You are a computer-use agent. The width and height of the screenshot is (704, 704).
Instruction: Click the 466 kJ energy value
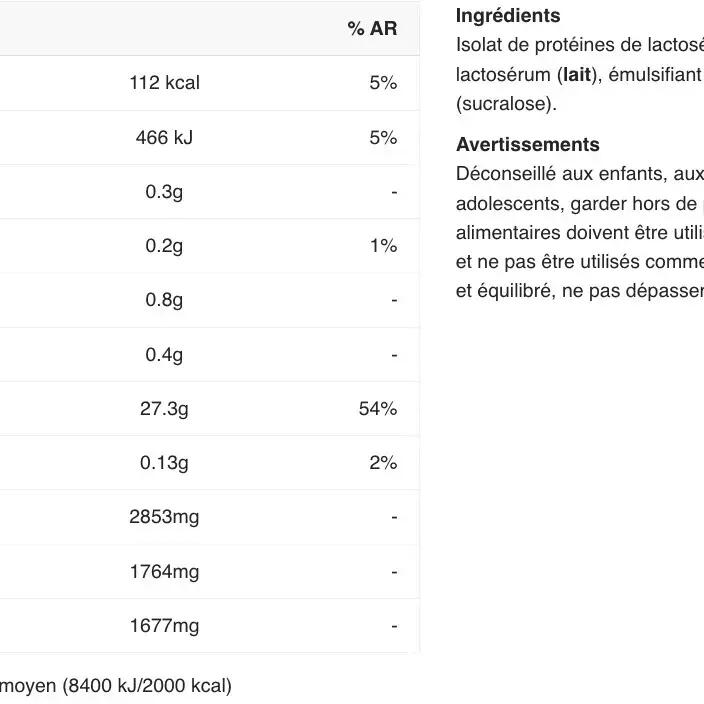pyautogui.click(x=164, y=138)
